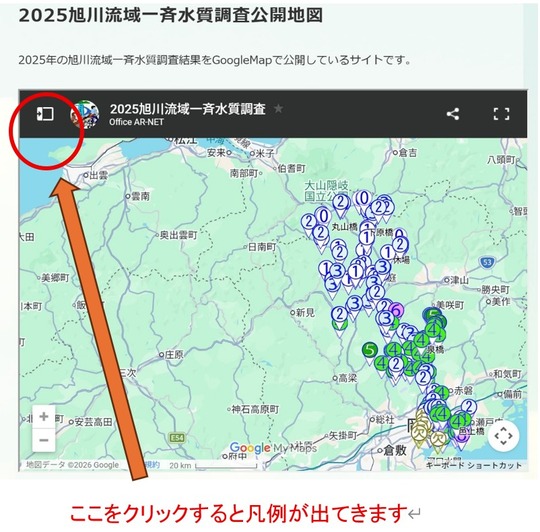Click the 八頭町 label on map
Image resolution: width=540 pixels, height=532 pixels.
click(x=503, y=160)
